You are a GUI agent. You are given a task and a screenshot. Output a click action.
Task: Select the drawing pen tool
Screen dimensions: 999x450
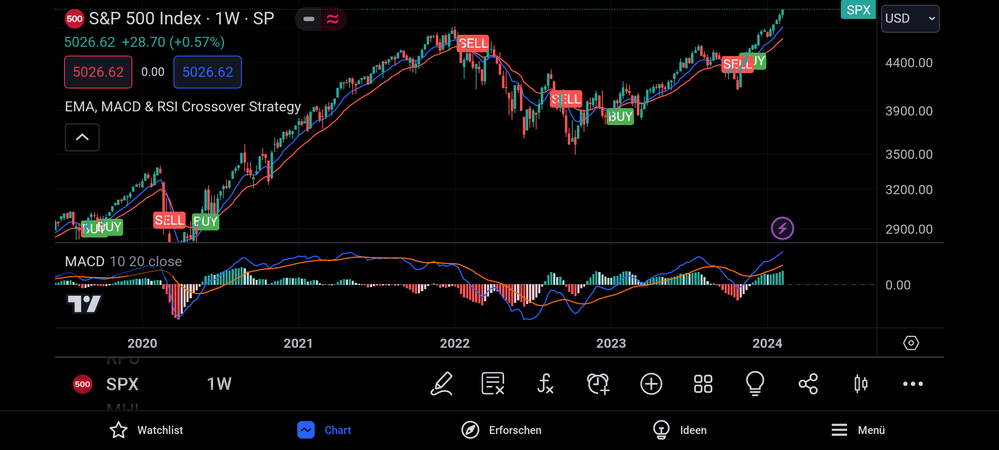[441, 384]
